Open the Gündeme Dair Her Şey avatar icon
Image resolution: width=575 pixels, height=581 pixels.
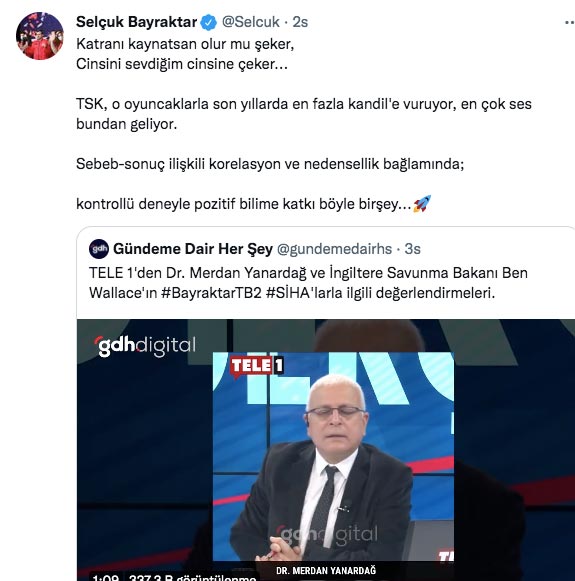pos(99,249)
